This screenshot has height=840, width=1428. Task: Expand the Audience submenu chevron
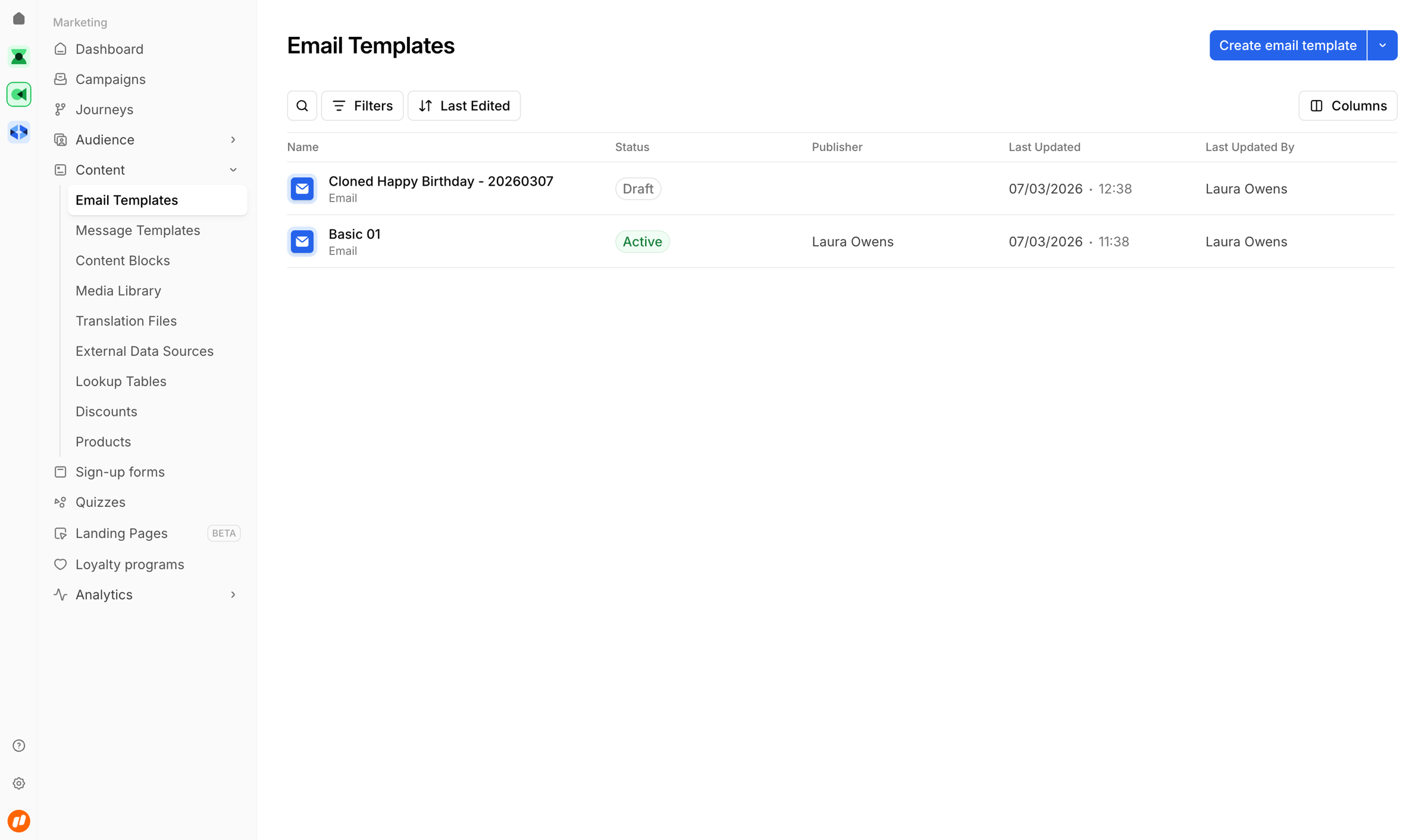(x=233, y=140)
